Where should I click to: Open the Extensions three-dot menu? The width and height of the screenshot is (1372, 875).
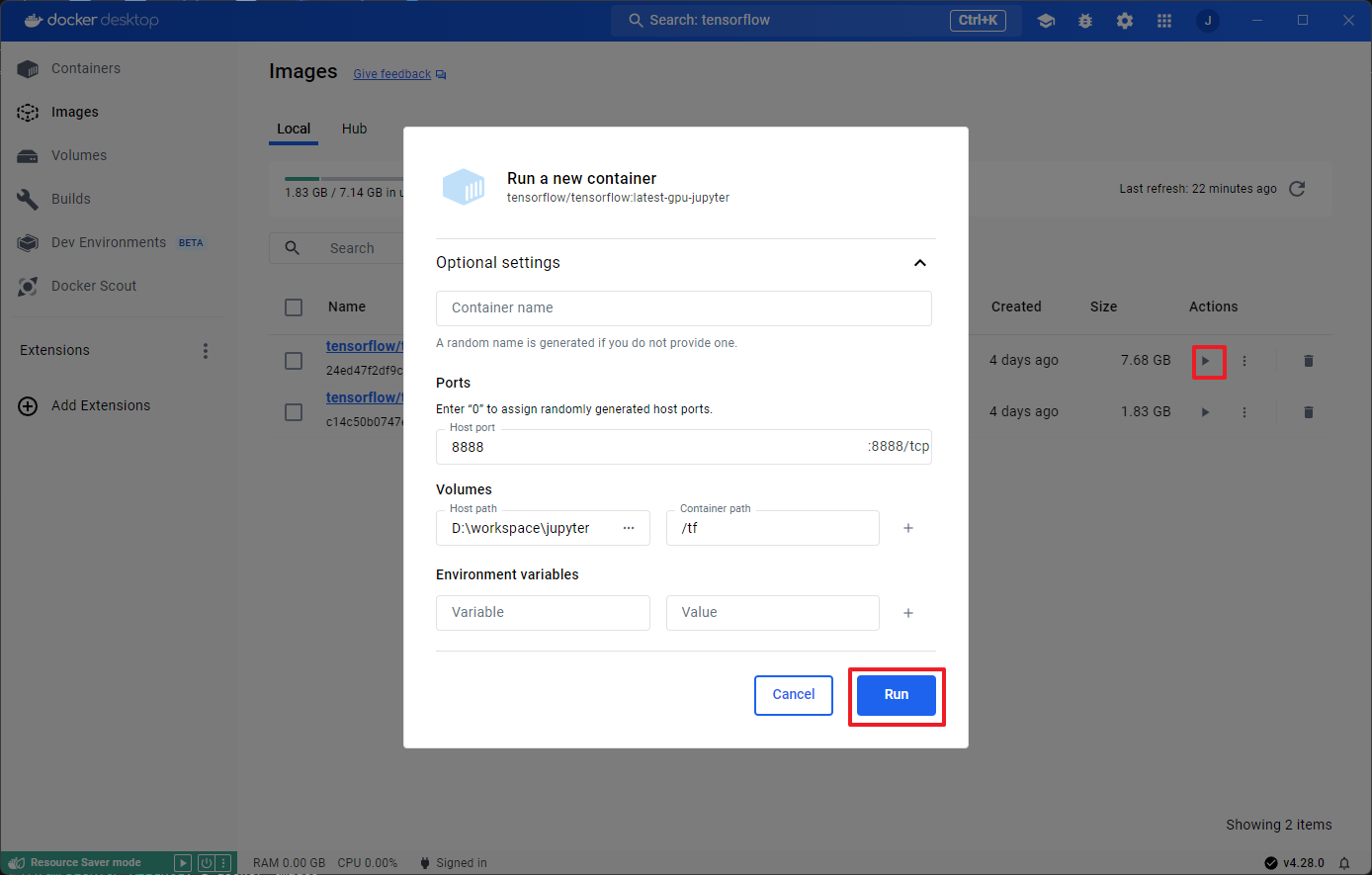coord(206,351)
